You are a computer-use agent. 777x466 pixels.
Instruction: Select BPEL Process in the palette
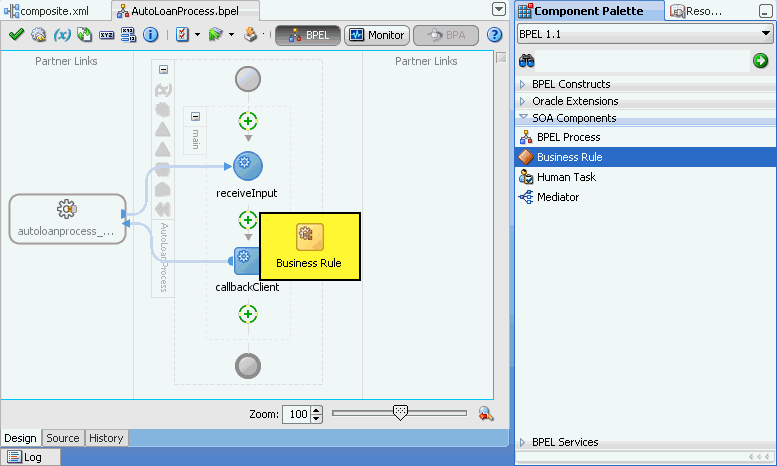[646, 137]
